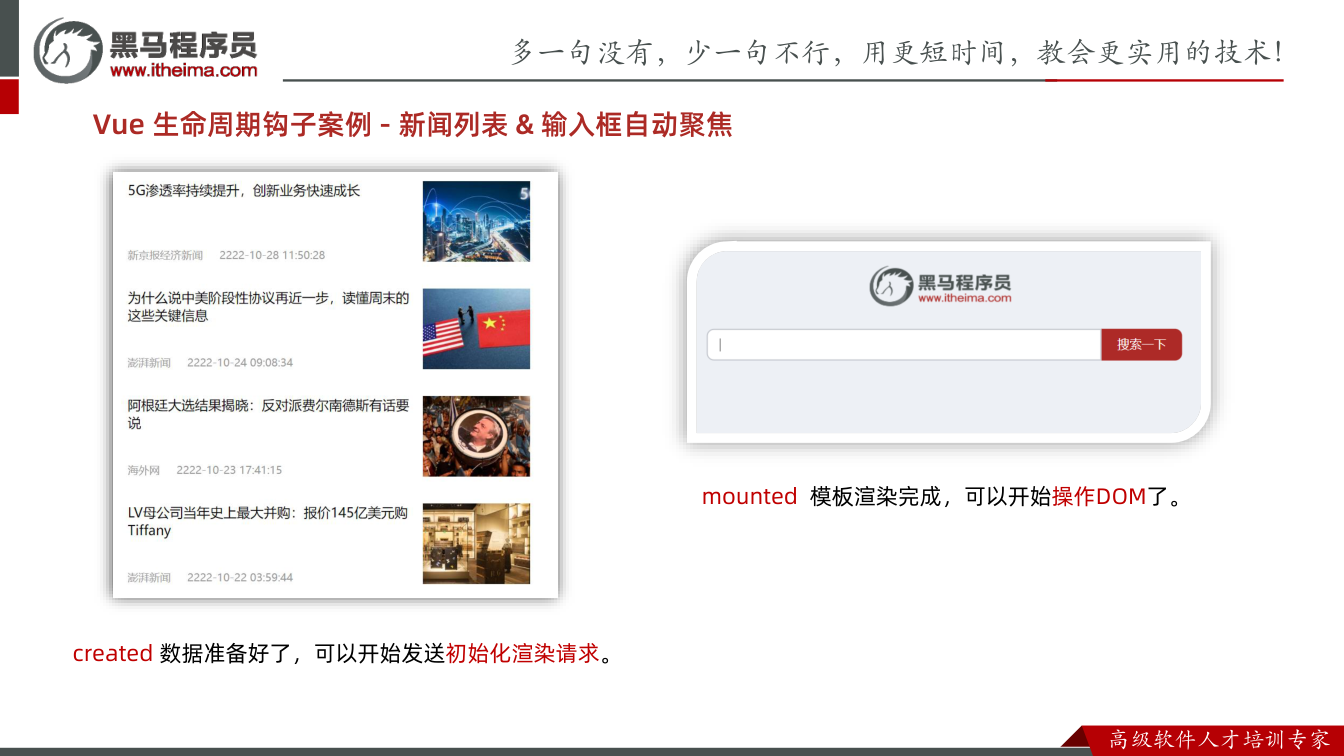Click the red word created
The image size is (1344, 756).
click(112, 653)
